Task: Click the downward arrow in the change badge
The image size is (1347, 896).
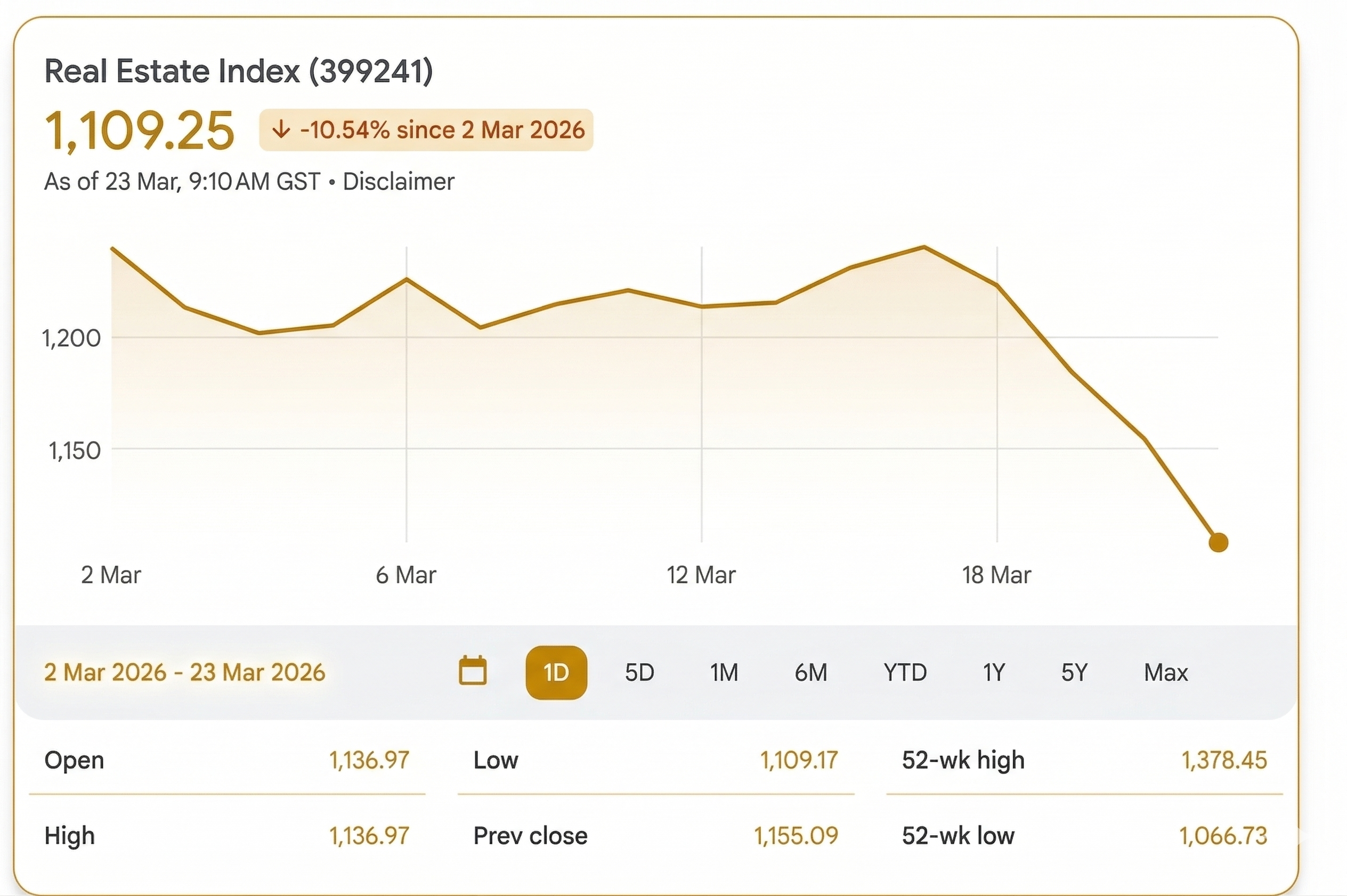Action: tap(283, 130)
